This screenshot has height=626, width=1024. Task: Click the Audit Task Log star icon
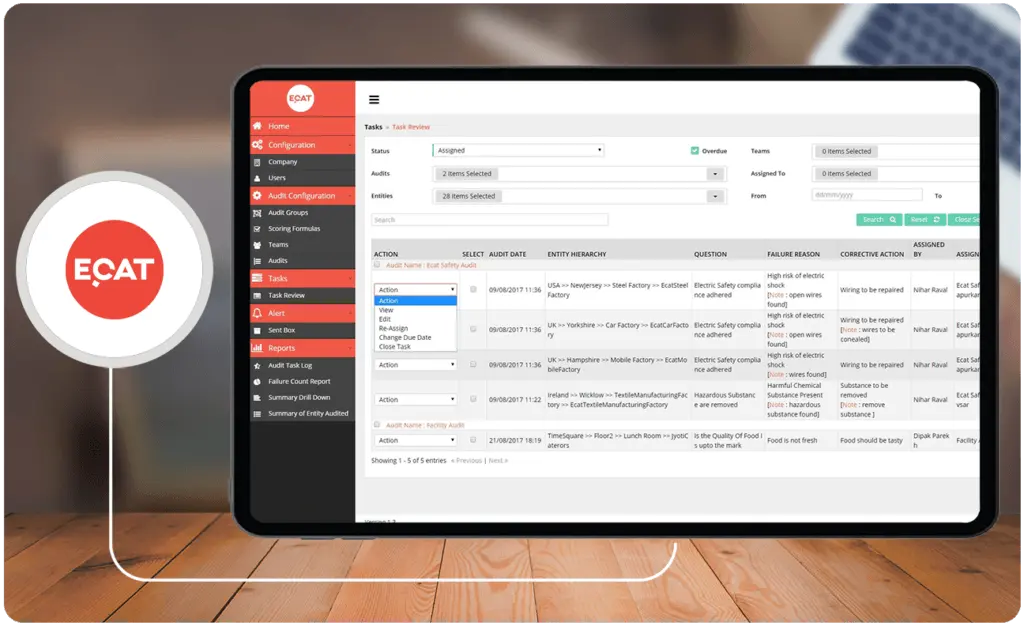257,366
